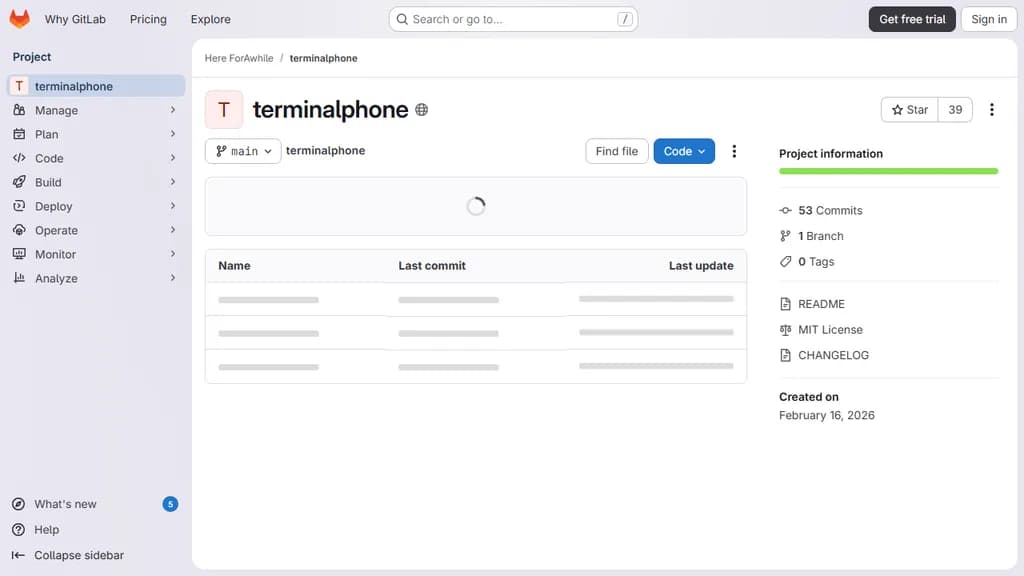Viewport: 1024px width, 576px height.
Task: Open the ellipsis menu beside the Code button
Action: click(735, 151)
